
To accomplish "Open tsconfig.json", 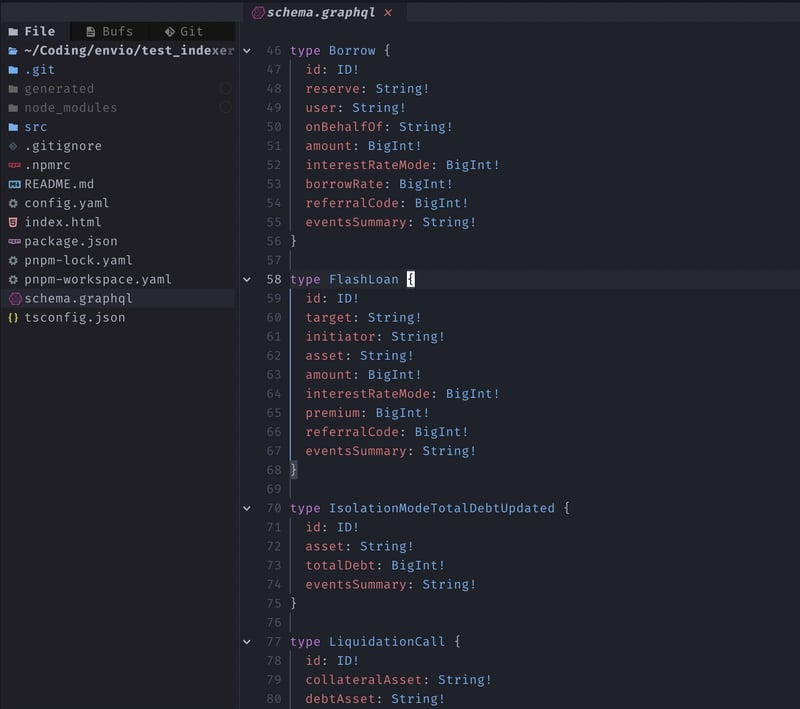I will point(74,318).
